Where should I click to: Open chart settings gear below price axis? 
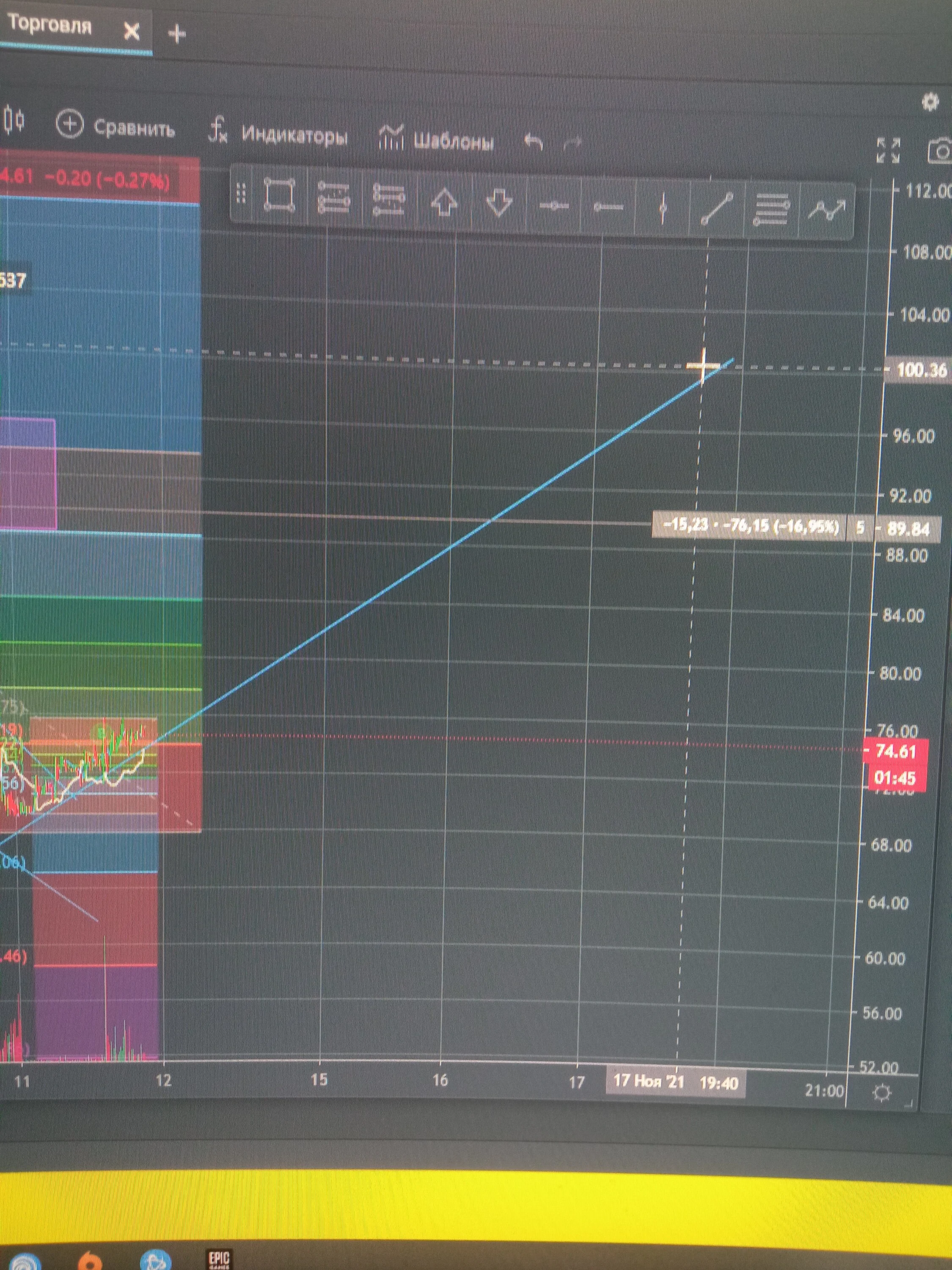882,1093
